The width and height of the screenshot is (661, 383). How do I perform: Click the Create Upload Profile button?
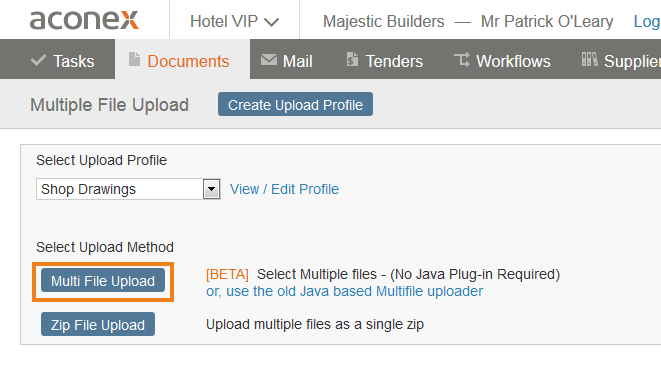click(x=296, y=104)
